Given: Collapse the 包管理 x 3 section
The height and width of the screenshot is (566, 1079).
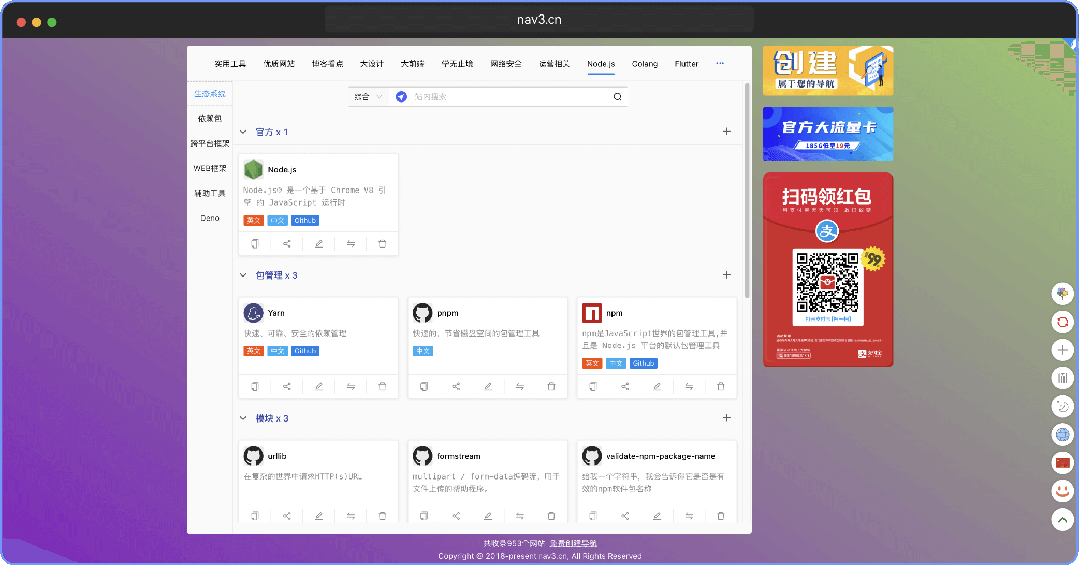Looking at the screenshot, I should [x=243, y=275].
